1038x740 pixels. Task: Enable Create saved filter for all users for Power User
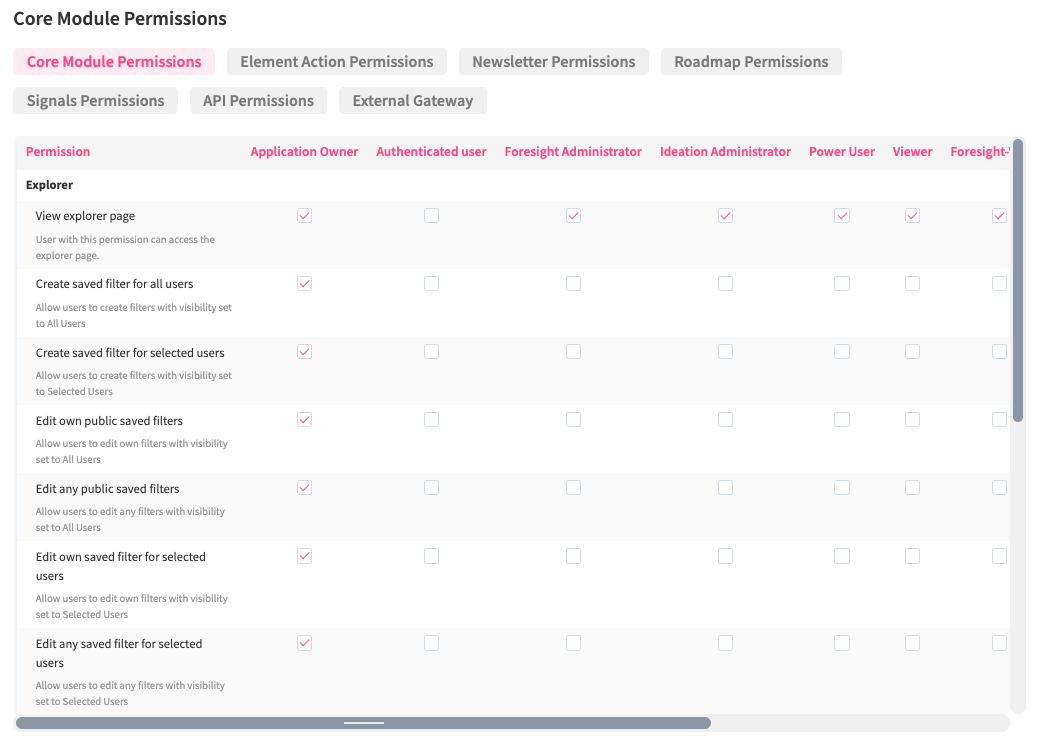pos(842,284)
